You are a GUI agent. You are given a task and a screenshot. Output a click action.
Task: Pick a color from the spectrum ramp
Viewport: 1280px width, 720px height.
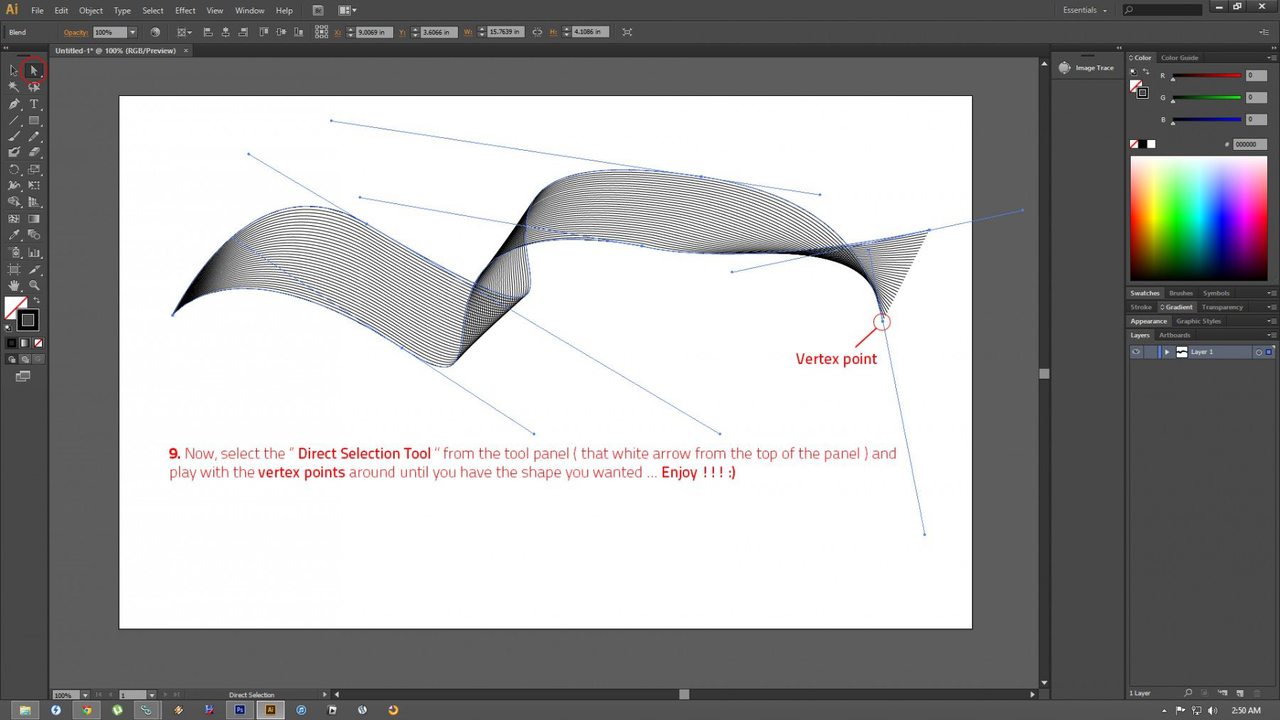tap(1198, 218)
